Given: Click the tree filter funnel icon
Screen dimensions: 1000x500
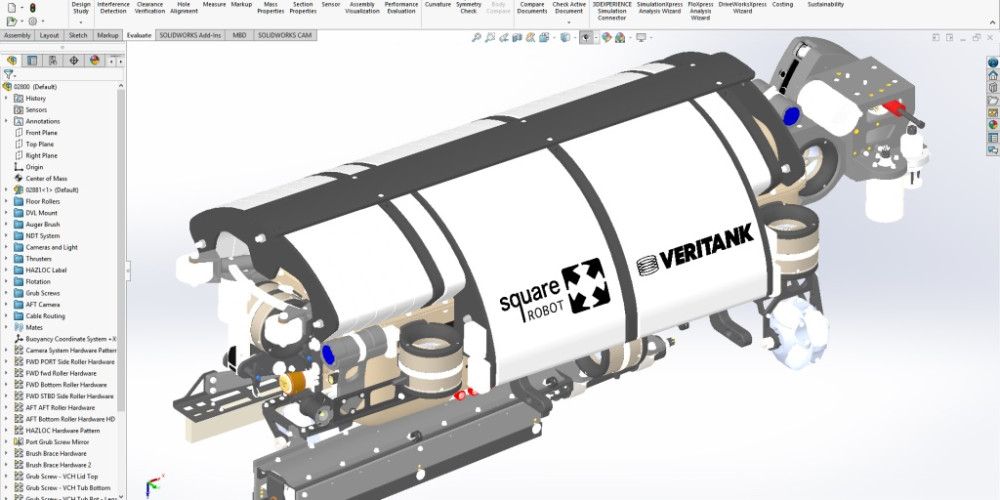Looking at the screenshot, I should tap(8, 74).
